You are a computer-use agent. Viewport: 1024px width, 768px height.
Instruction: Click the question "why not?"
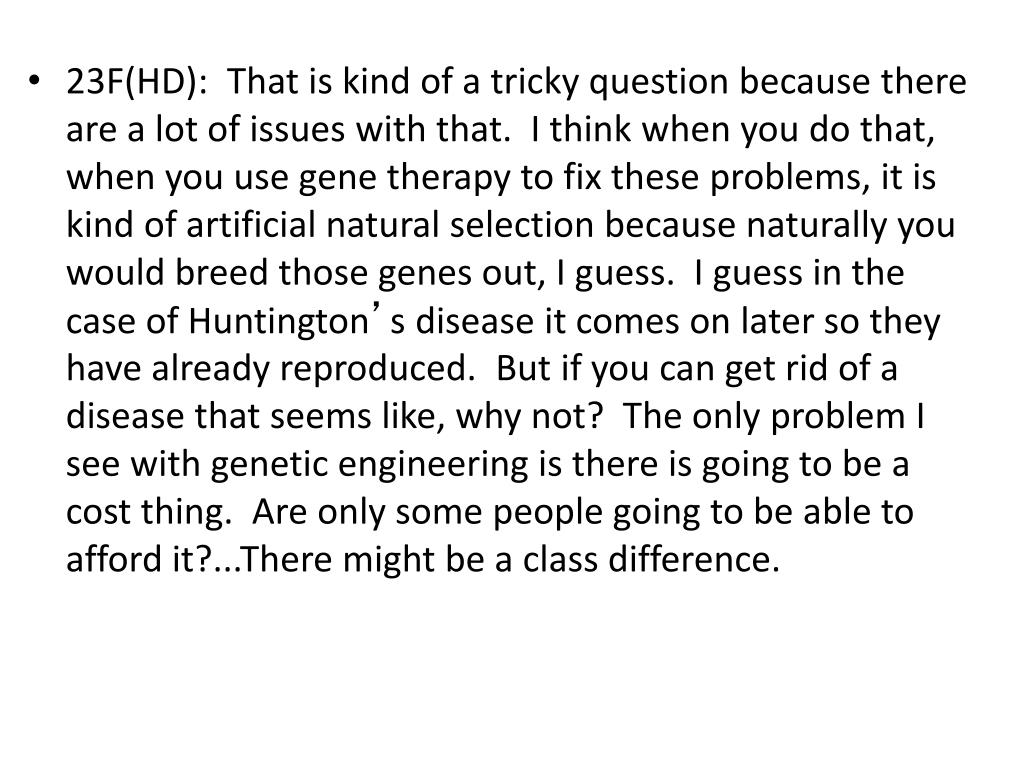click(528, 416)
